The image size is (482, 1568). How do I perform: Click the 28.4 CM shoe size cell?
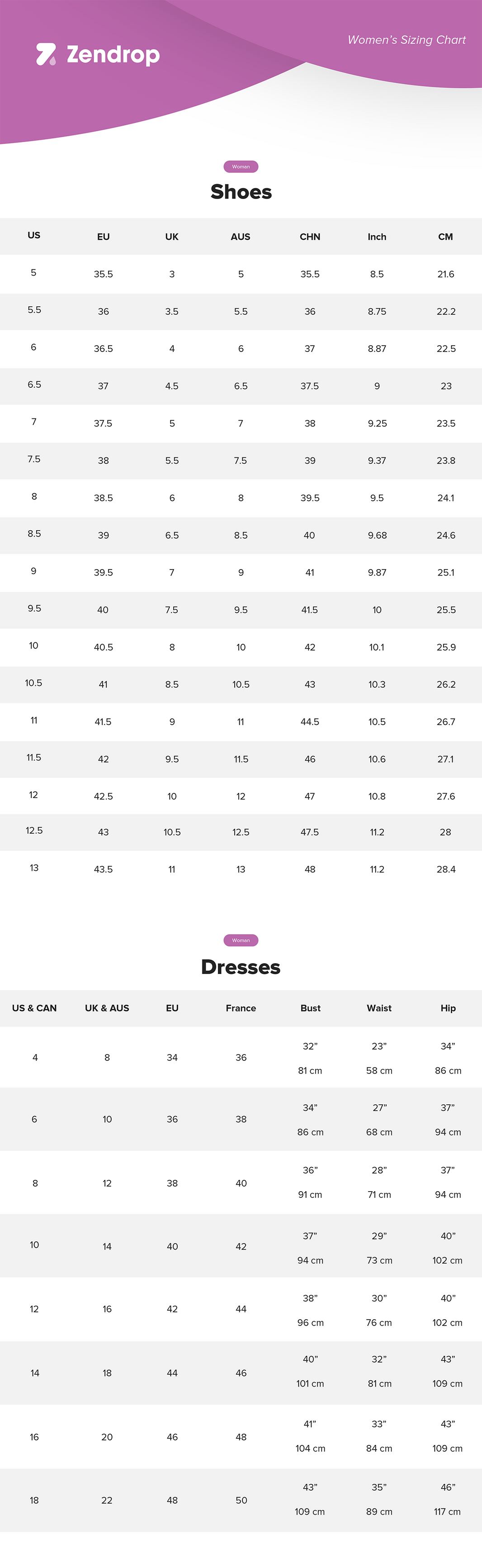point(446,869)
